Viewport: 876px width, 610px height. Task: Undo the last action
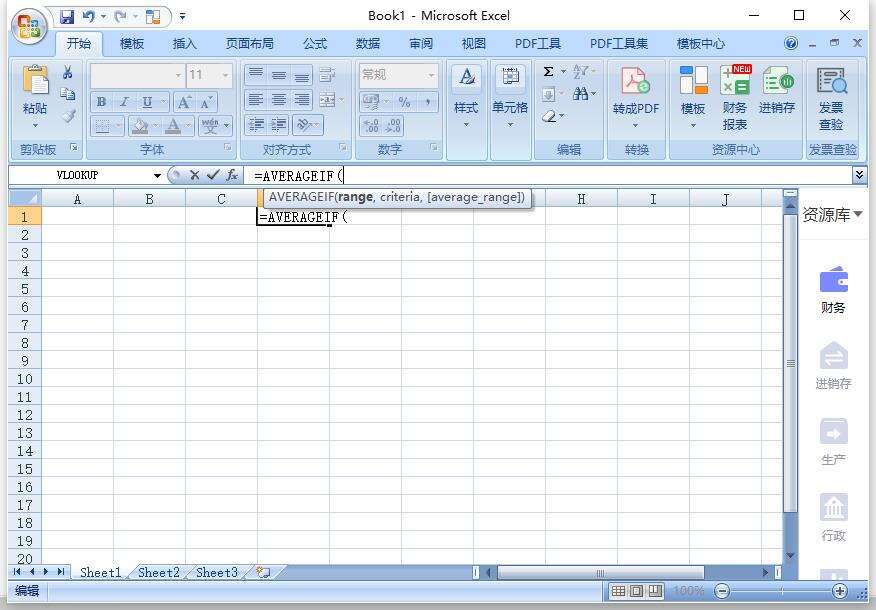tap(88, 16)
